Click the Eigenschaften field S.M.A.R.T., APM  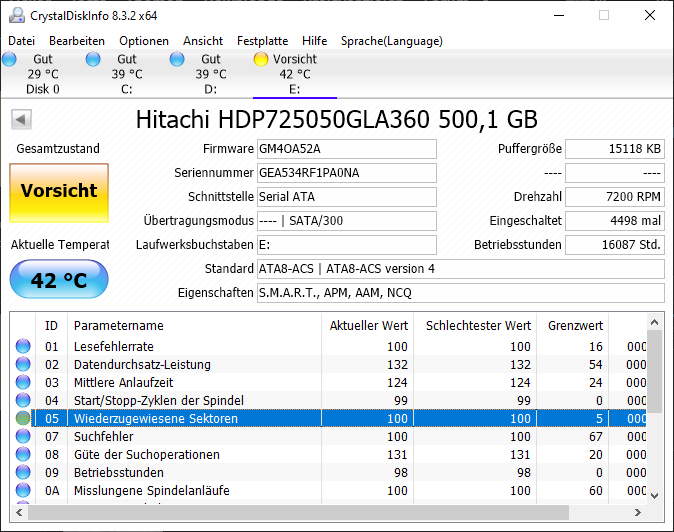point(461,293)
